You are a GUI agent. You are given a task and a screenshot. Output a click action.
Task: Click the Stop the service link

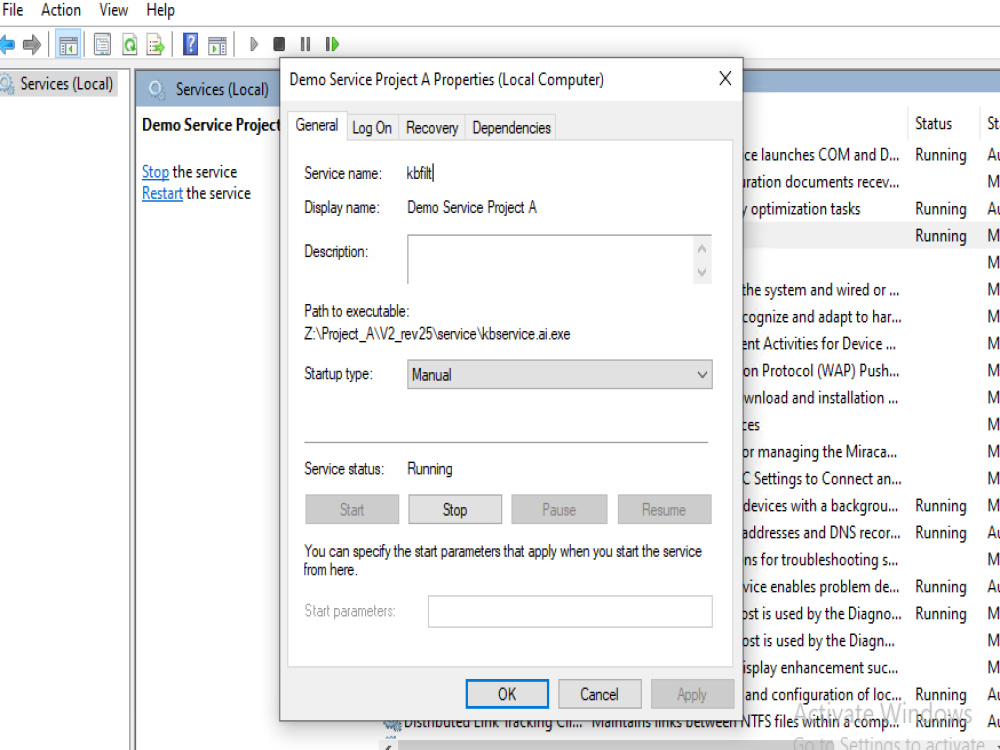pyautogui.click(x=155, y=172)
